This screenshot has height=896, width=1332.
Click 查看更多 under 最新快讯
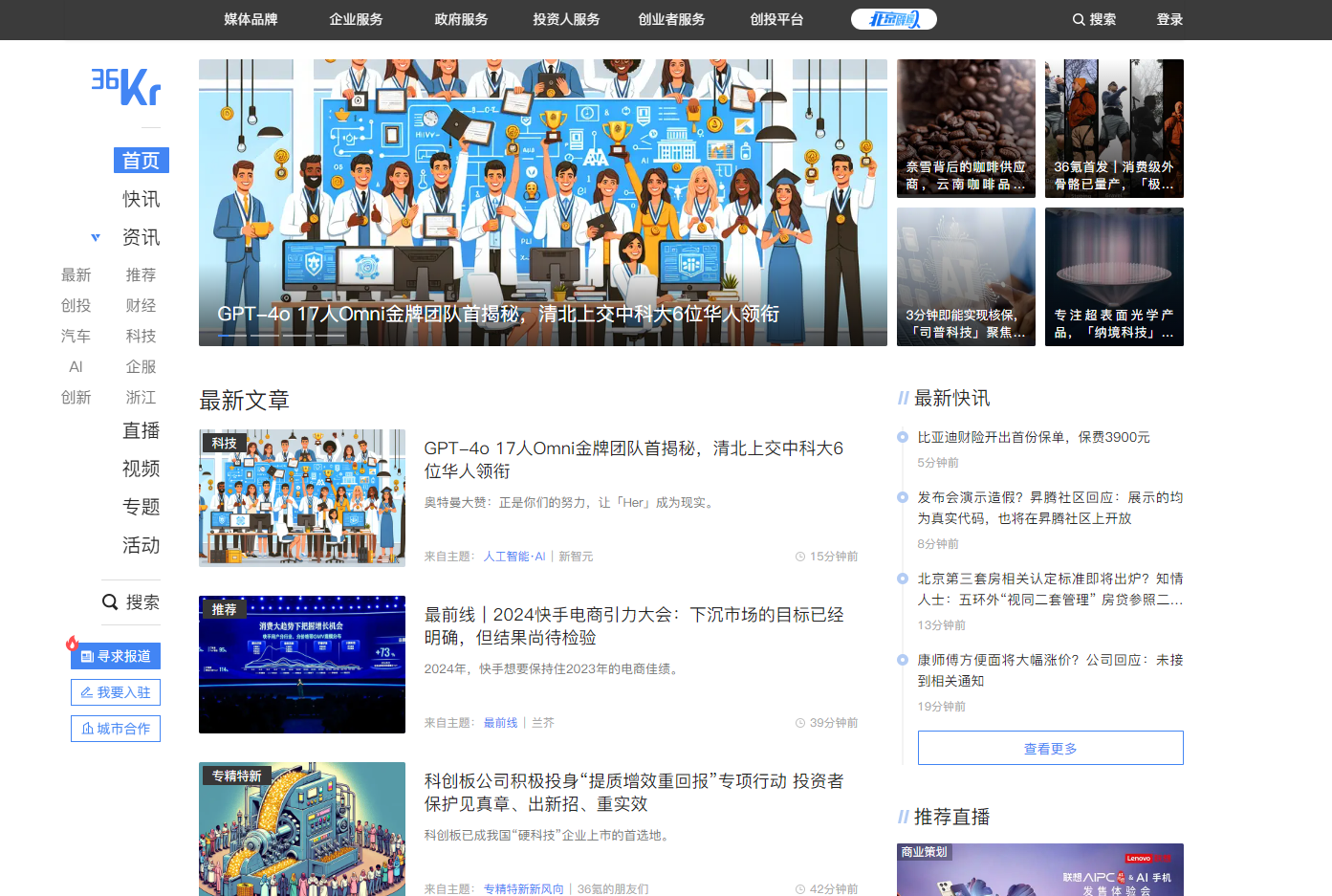1051,748
